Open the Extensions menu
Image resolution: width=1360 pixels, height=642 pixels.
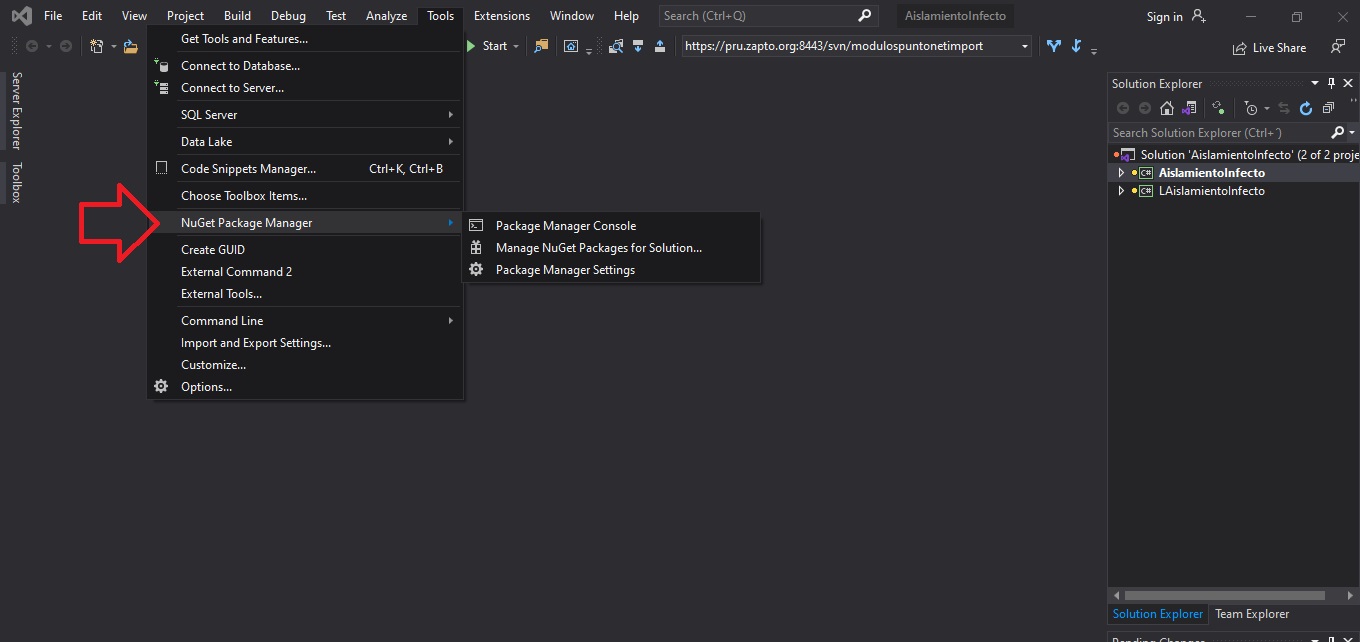501,15
